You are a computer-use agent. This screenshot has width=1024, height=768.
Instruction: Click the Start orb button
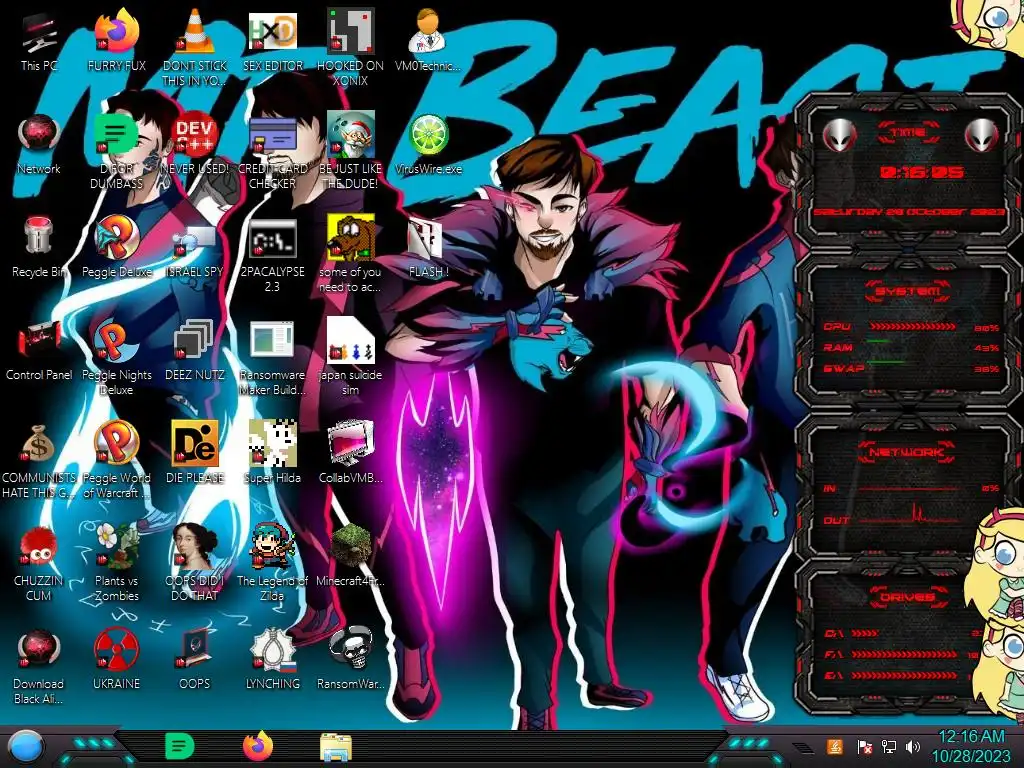click(x=27, y=748)
